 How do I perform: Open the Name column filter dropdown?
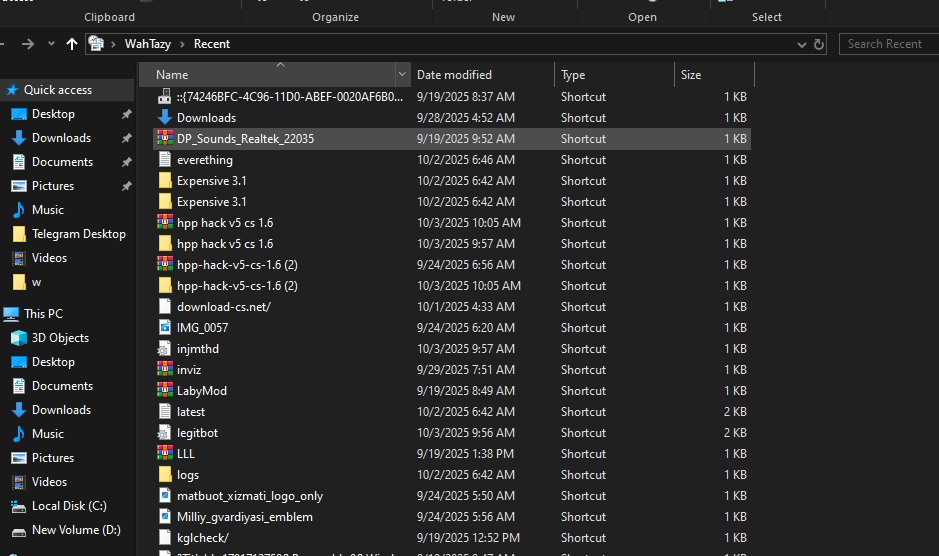(x=402, y=75)
